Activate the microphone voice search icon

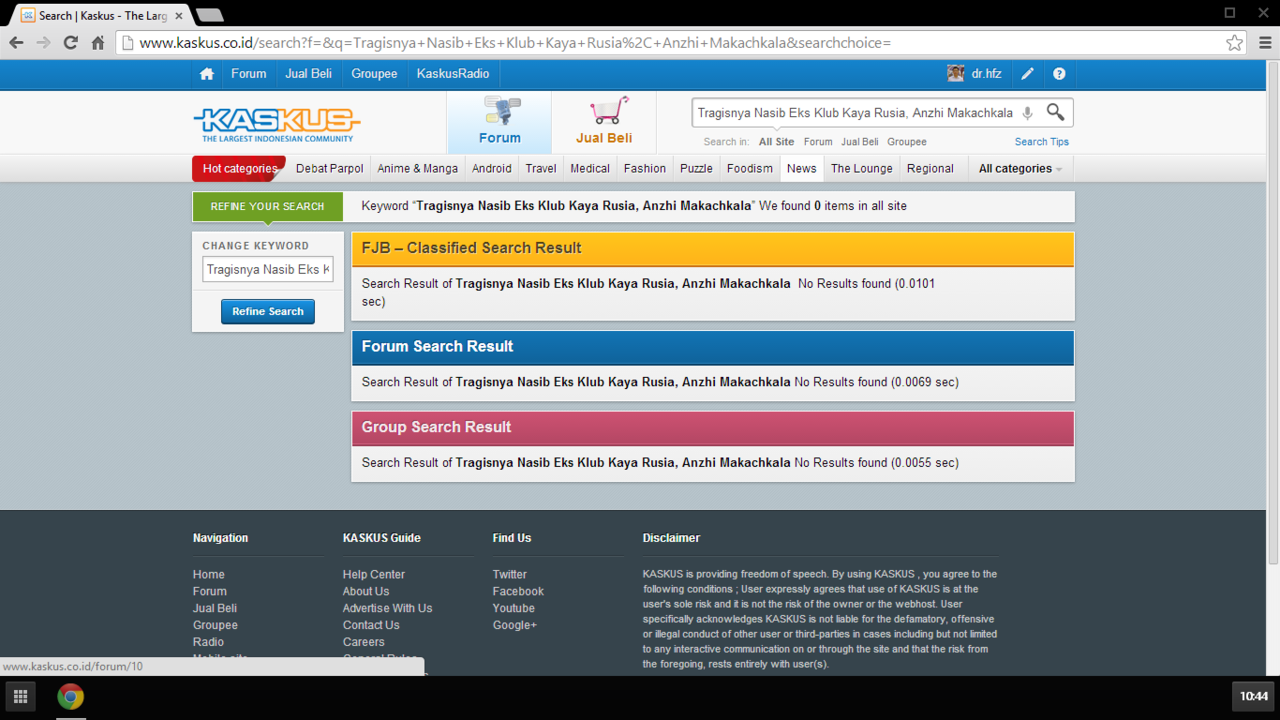[1027, 113]
